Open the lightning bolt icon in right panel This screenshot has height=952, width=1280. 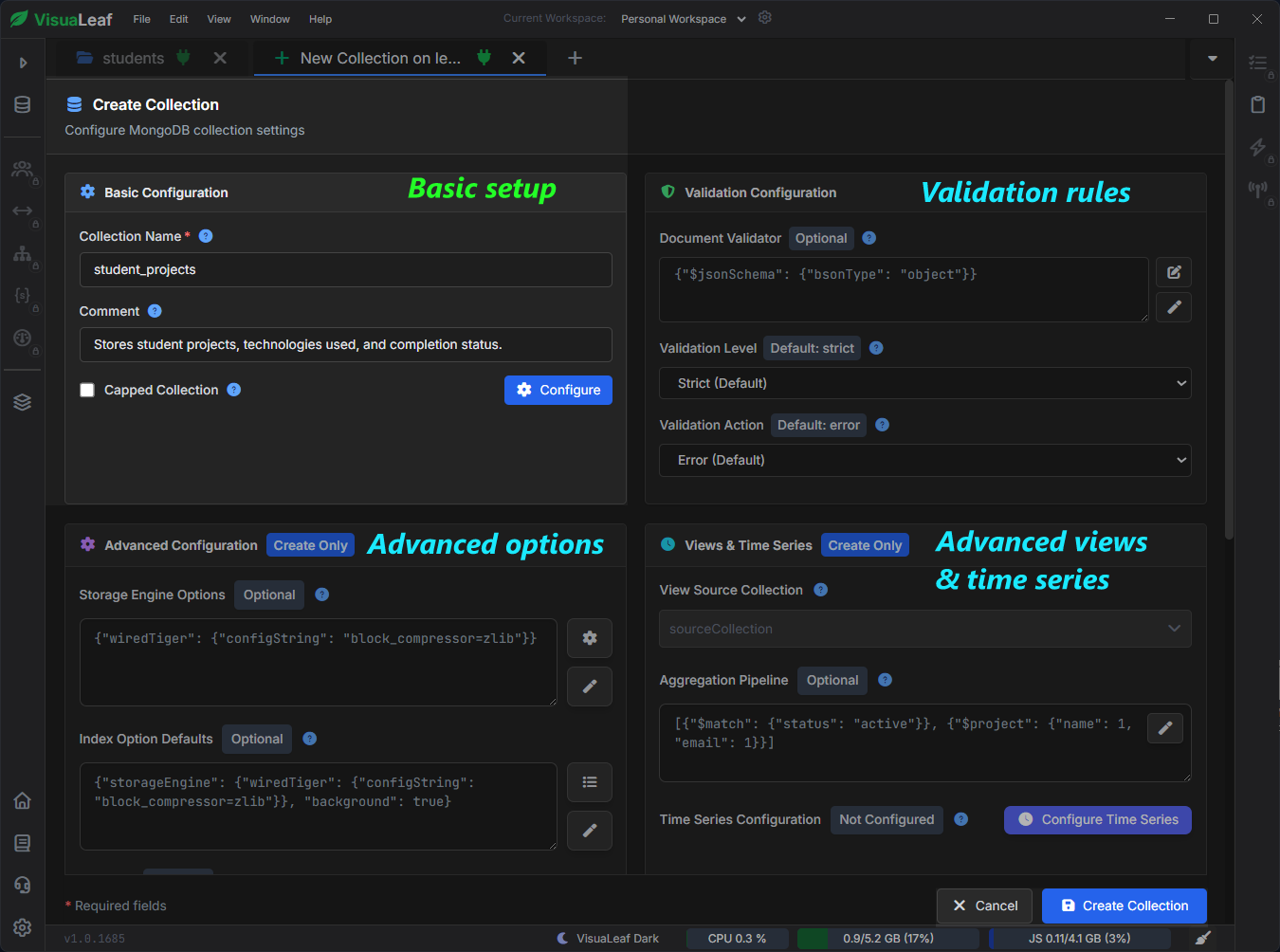[1258, 147]
